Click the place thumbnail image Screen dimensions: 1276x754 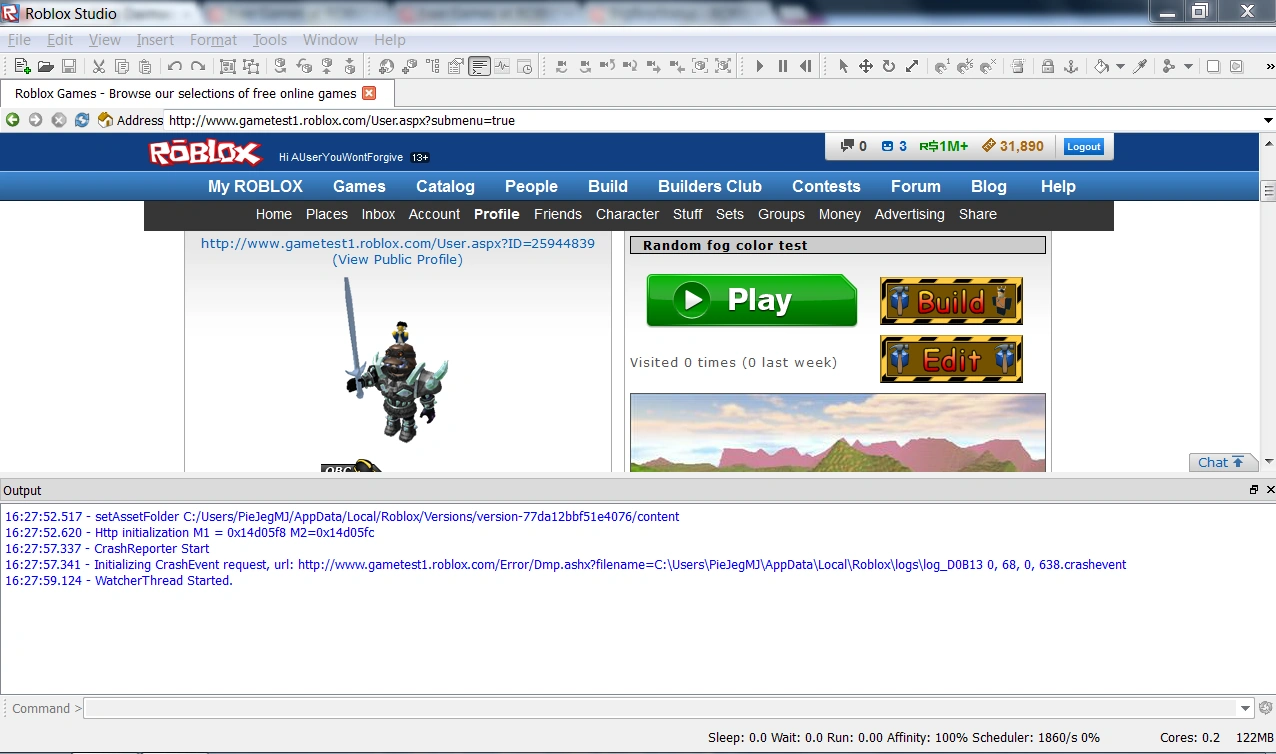click(x=838, y=432)
